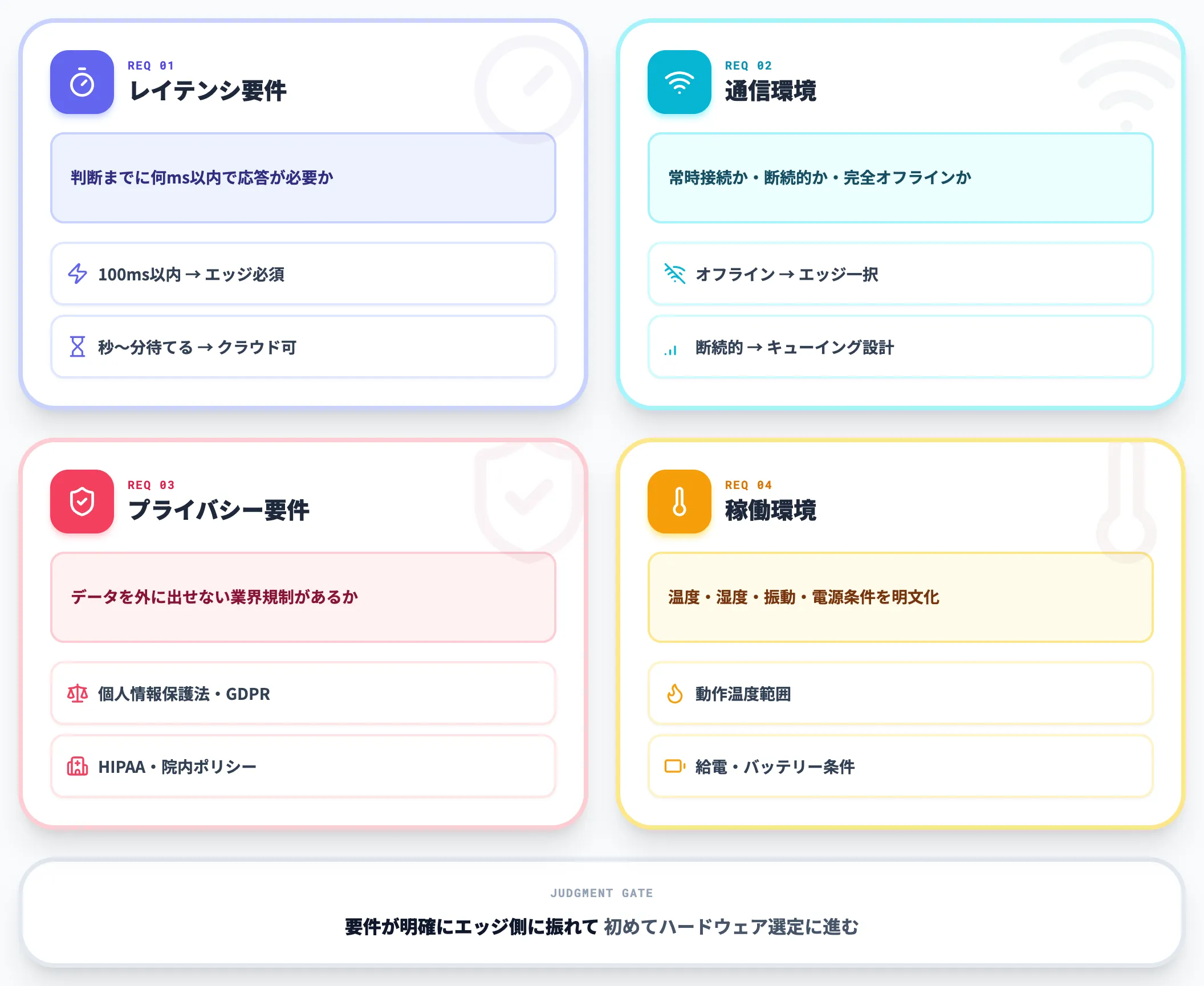Click the Wi-Fi off icon beside オフライン

point(675,274)
